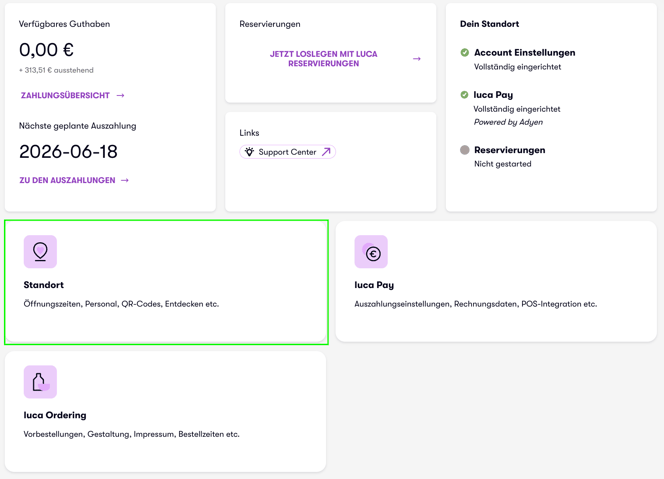
Task: Open the luca Pay card description text
Action: tap(476, 304)
